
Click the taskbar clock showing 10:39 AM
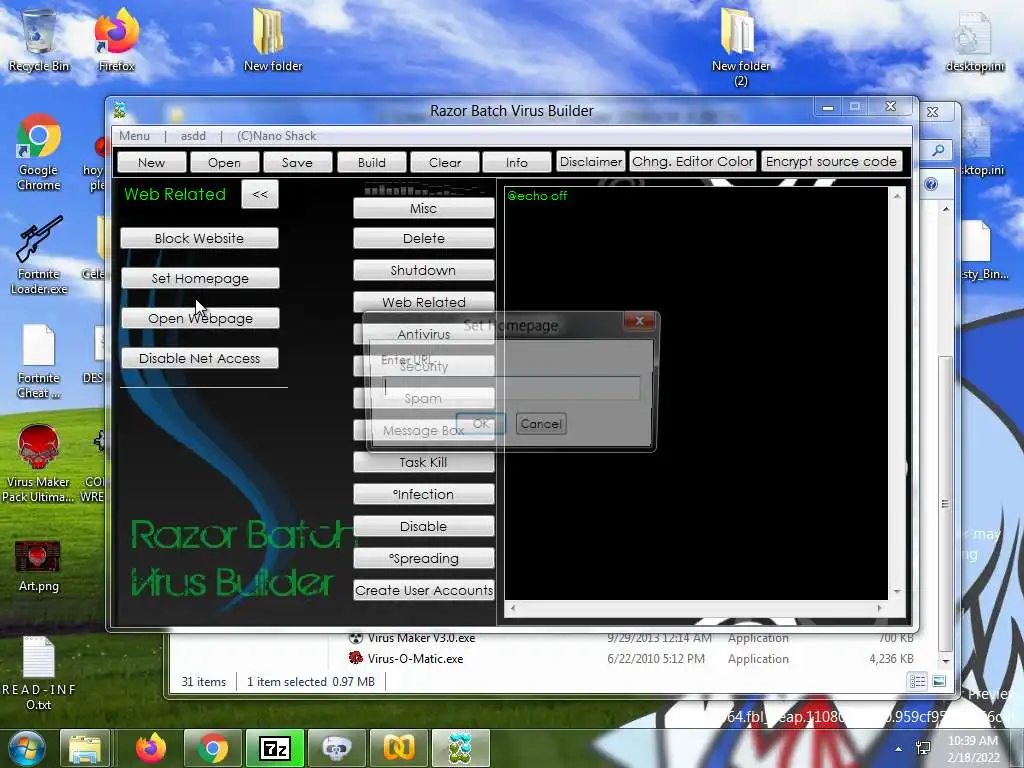973,749
